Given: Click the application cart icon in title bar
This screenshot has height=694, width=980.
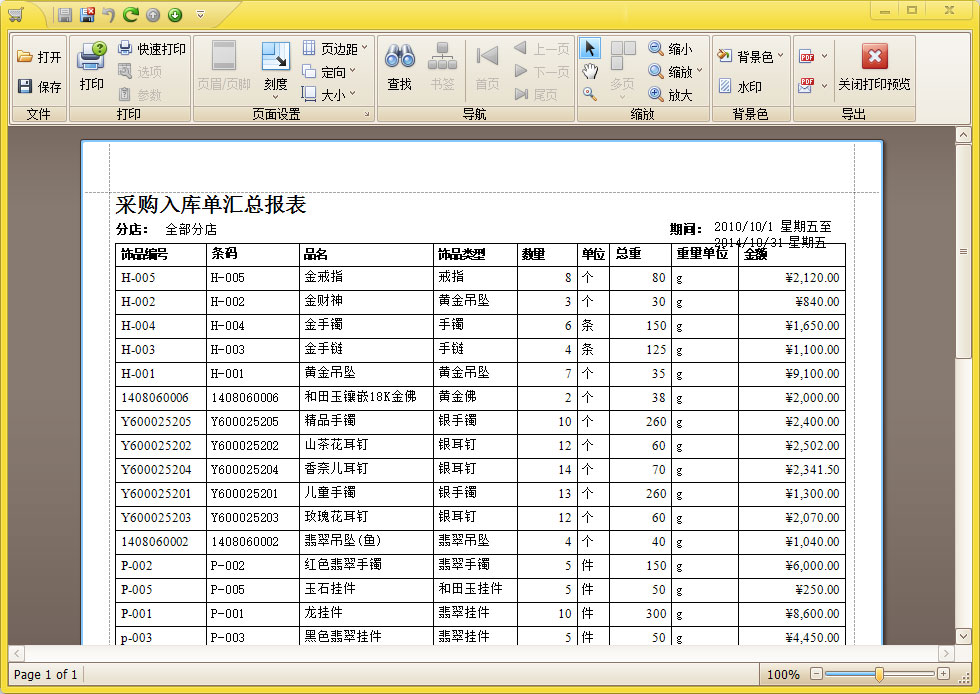Looking at the screenshot, I should point(16,14).
